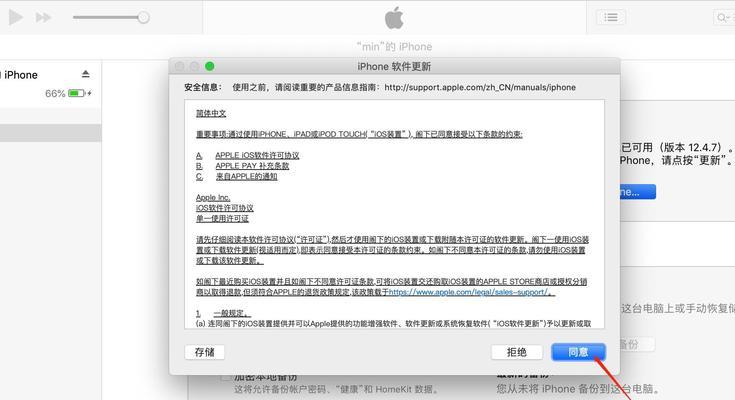
Task: Click the 66% battery percentage text
Action: pyautogui.click(x=55, y=93)
